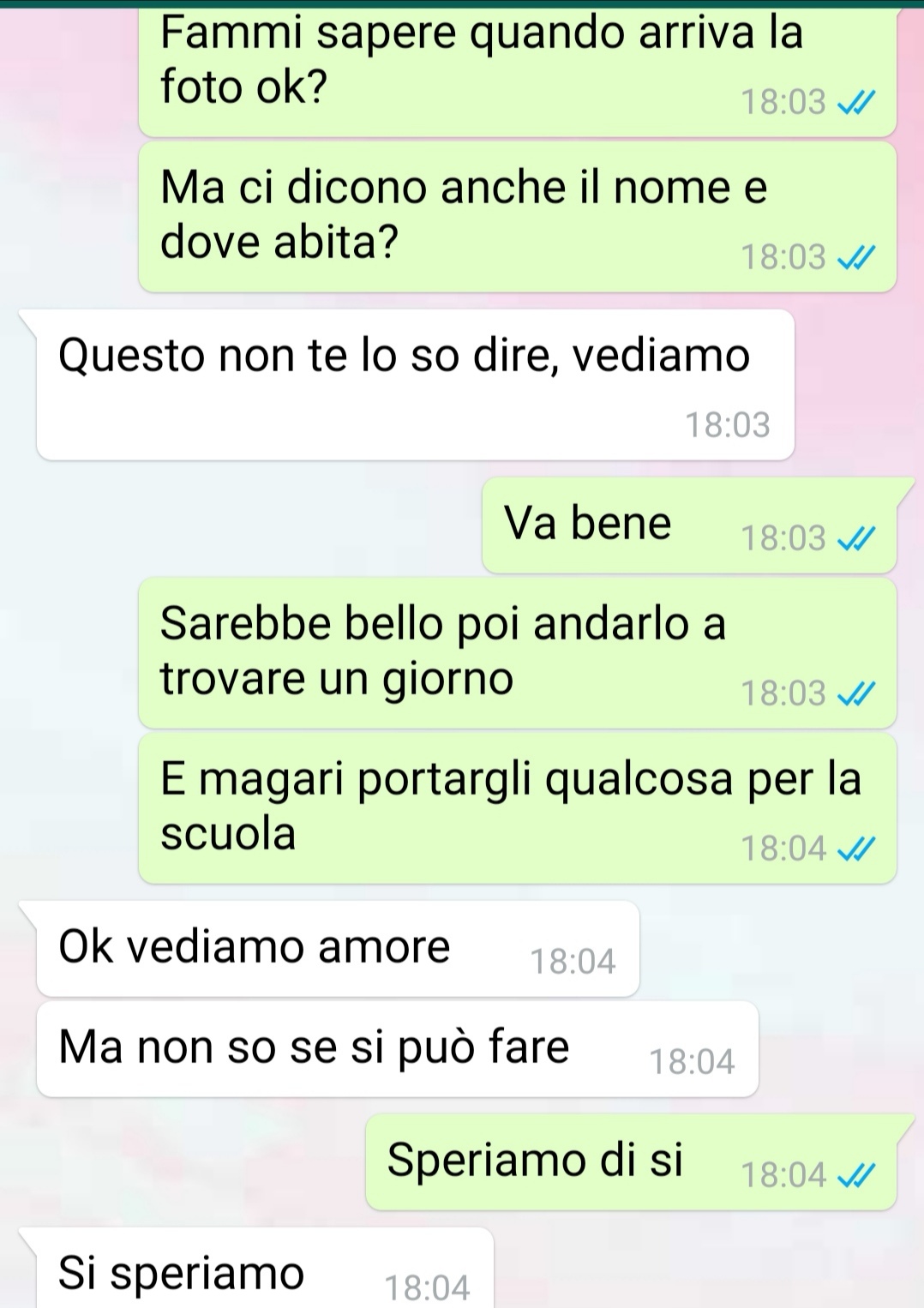The height and width of the screenshot is (1308, 924).
Task: Tap the 18:03 timestamp under 'Questo non te lo so dire'
Action: click(728, 425)
